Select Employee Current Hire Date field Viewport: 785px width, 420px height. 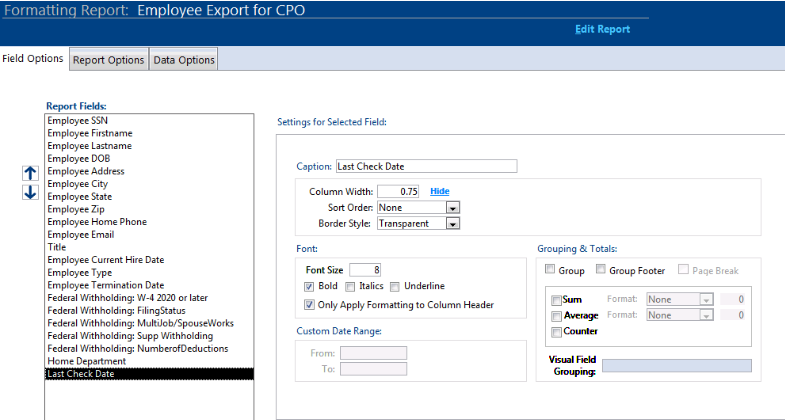(x=149, y=260)
